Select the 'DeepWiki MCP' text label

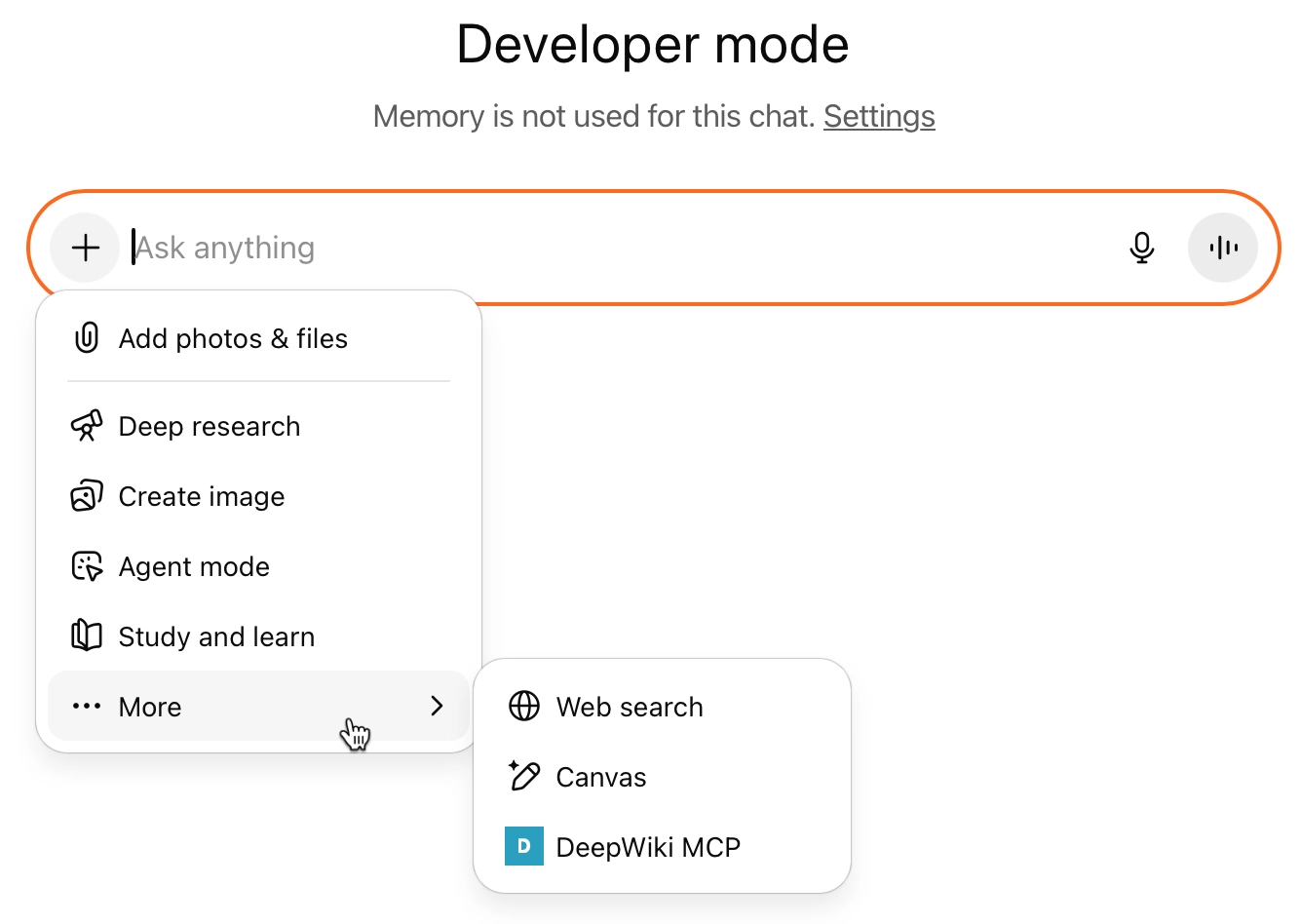click(x=648, y=847)
